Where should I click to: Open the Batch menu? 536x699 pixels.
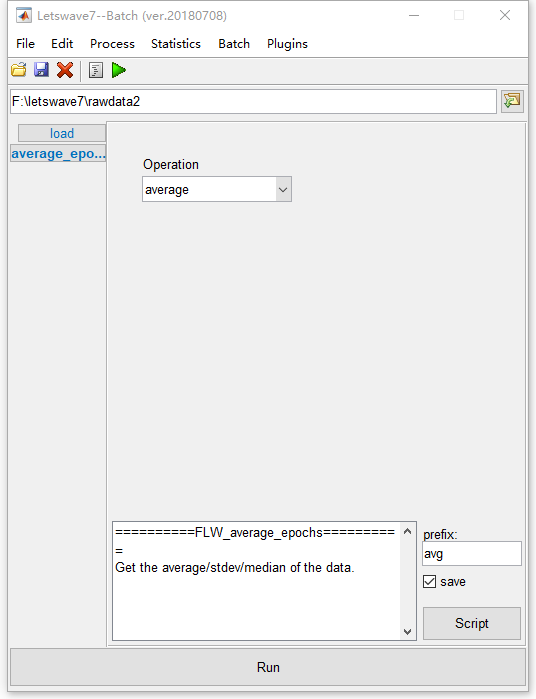point(234,44)
